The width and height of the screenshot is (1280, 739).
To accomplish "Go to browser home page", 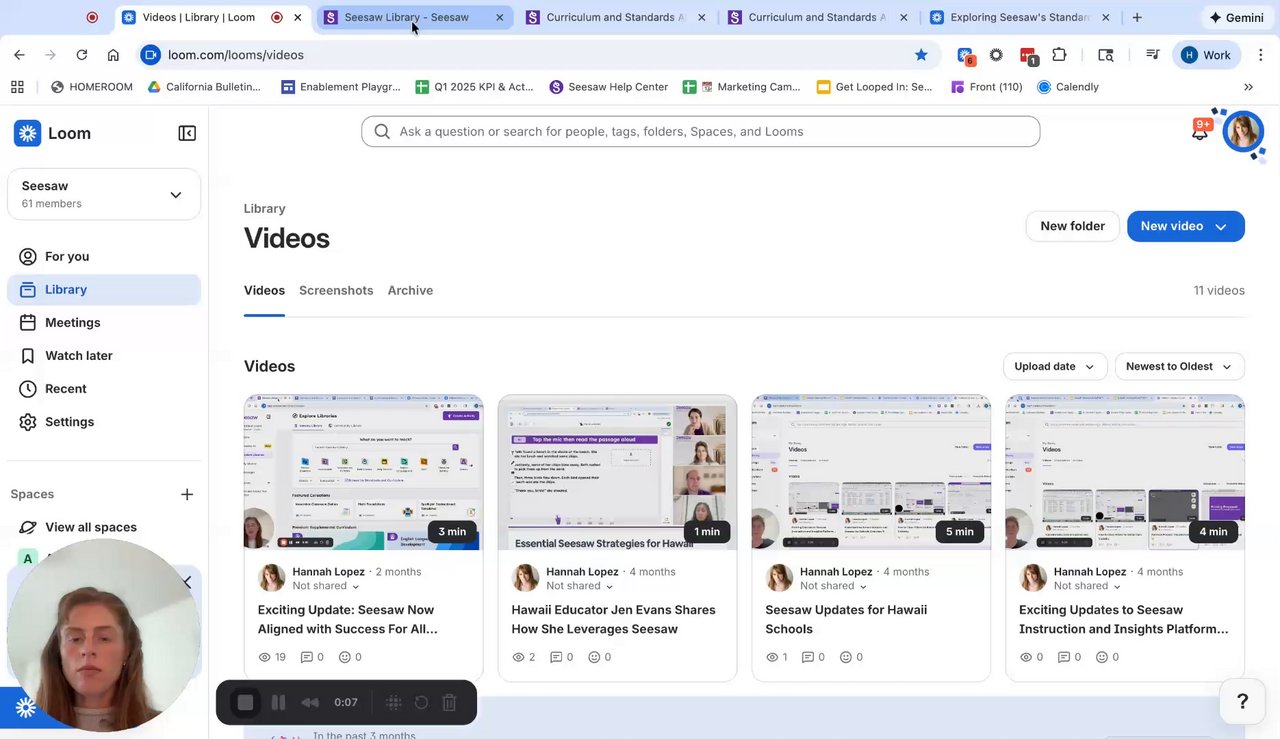I will pos(113,55).
